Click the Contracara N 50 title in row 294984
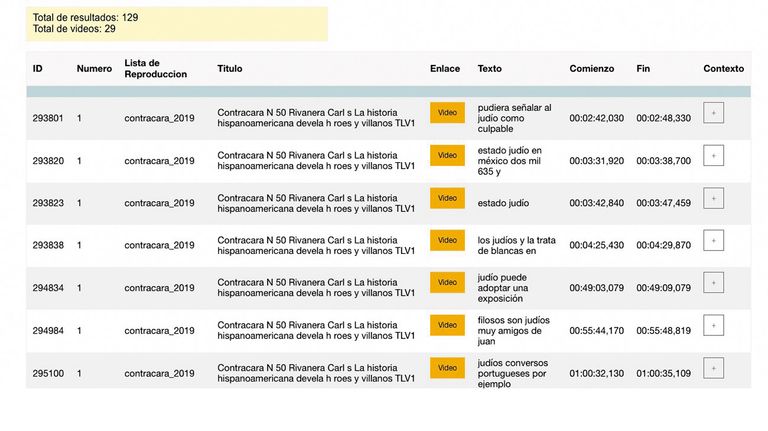This screenshot has width=768, height=431. coord(316,331)
